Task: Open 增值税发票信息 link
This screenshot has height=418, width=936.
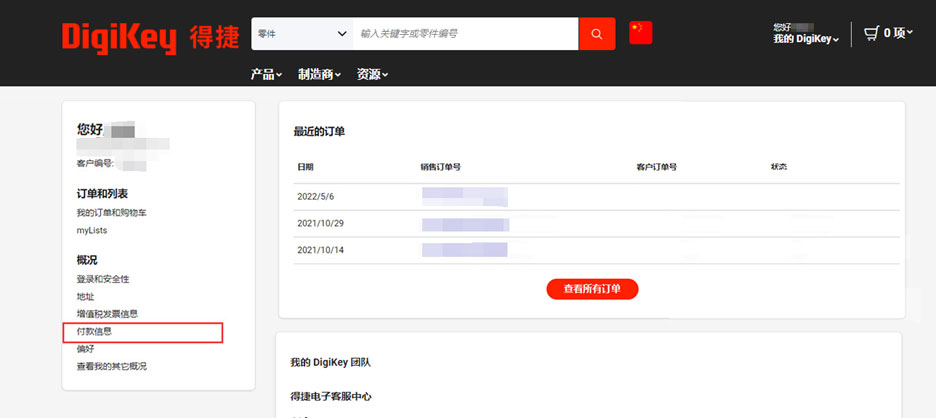Action: pos(107,314)
